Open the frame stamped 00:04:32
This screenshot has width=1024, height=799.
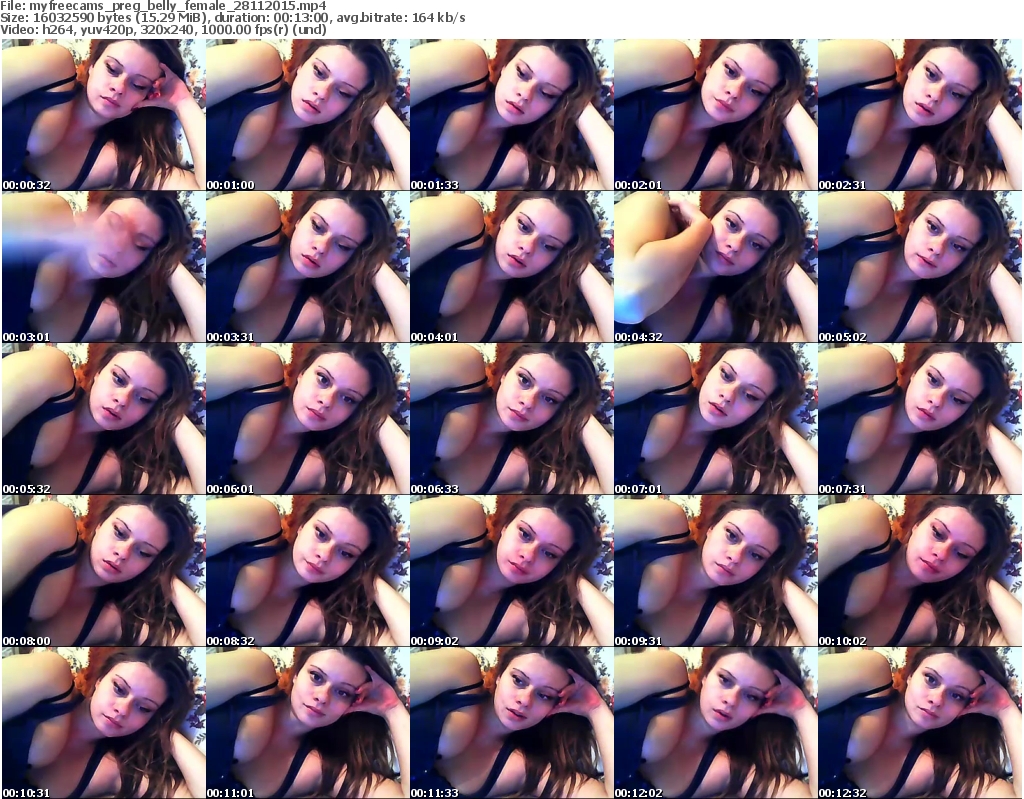(x=716, y=267)
